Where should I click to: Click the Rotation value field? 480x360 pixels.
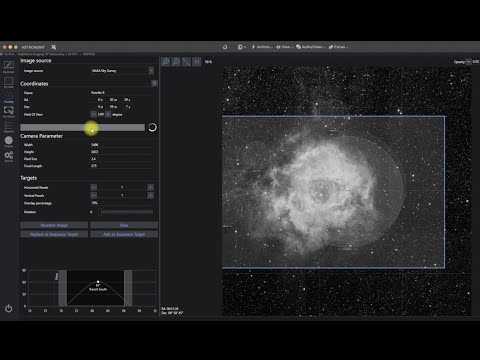[x=92, y=212]
